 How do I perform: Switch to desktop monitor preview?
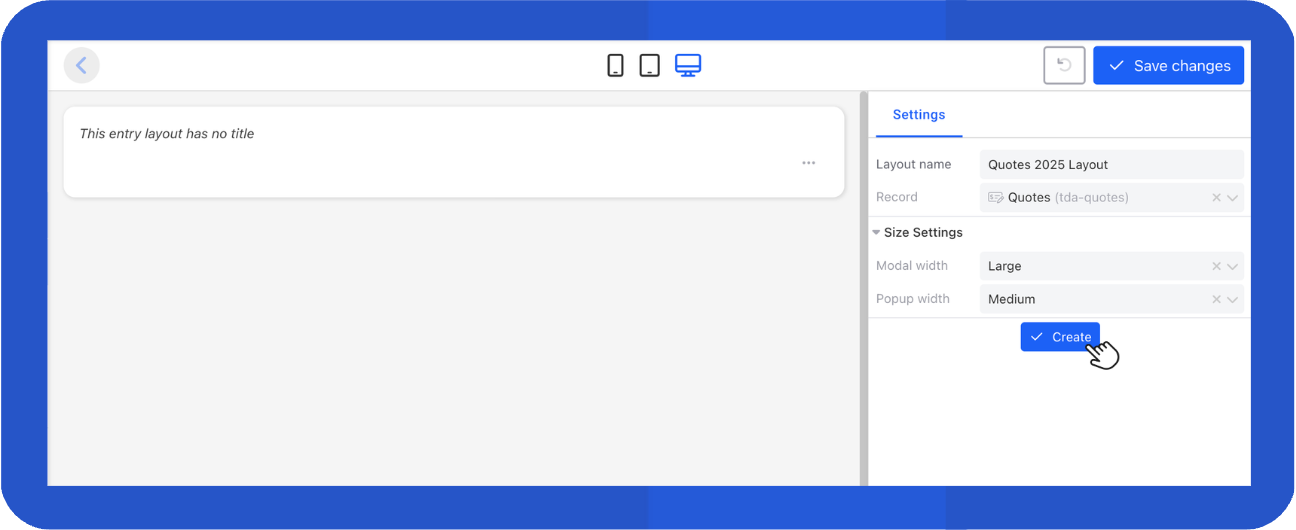click(x=688, y=66)
